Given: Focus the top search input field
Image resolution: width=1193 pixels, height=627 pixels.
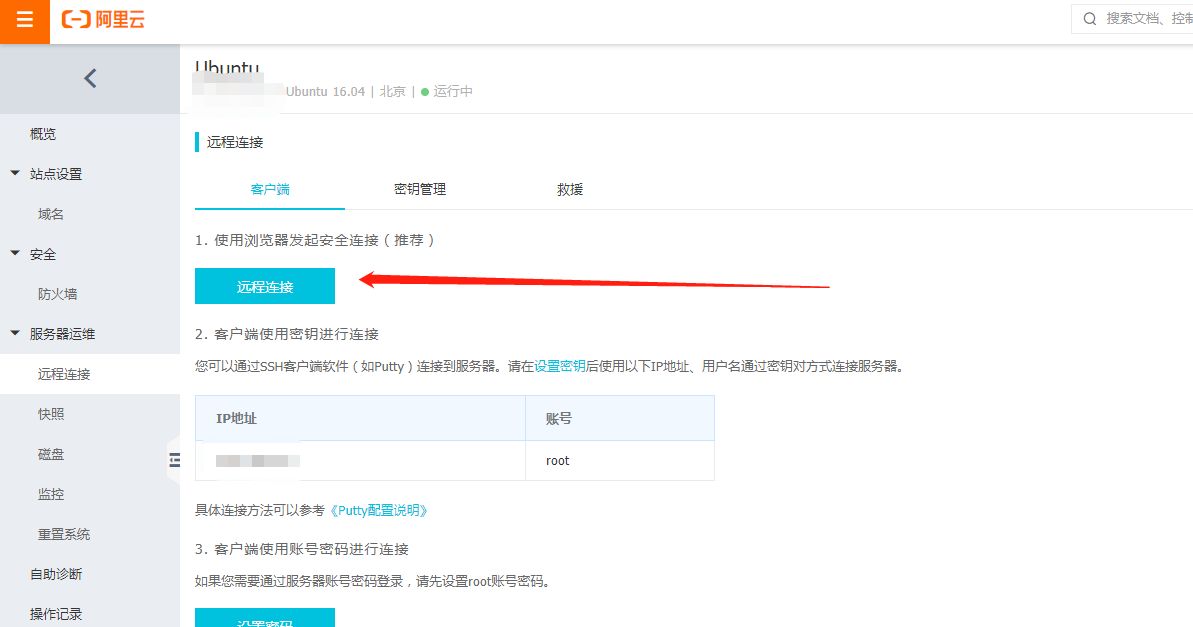Looking at the screenshot, I should [x=1147, y=19].
